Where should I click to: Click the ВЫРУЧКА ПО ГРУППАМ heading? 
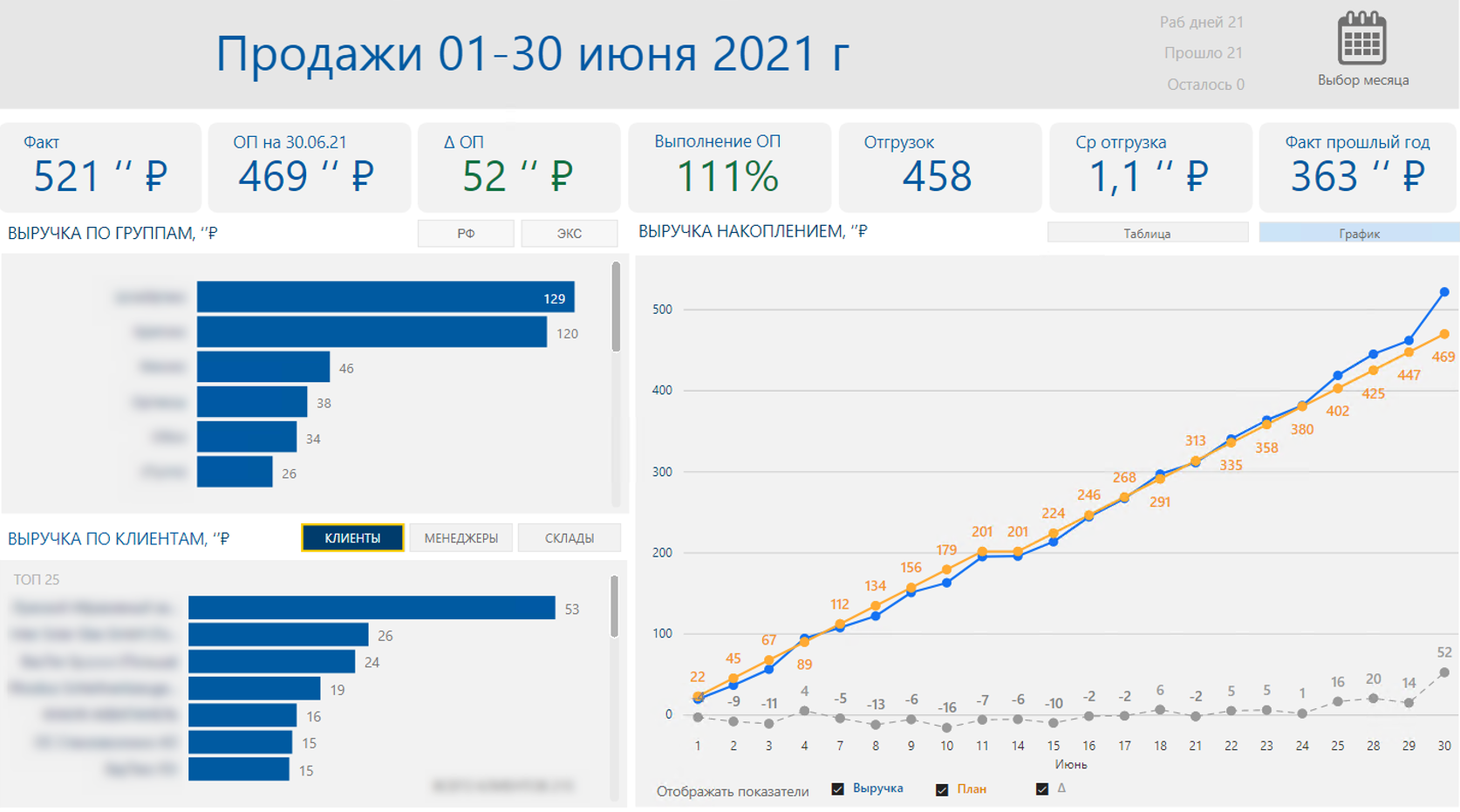(113, 233)
